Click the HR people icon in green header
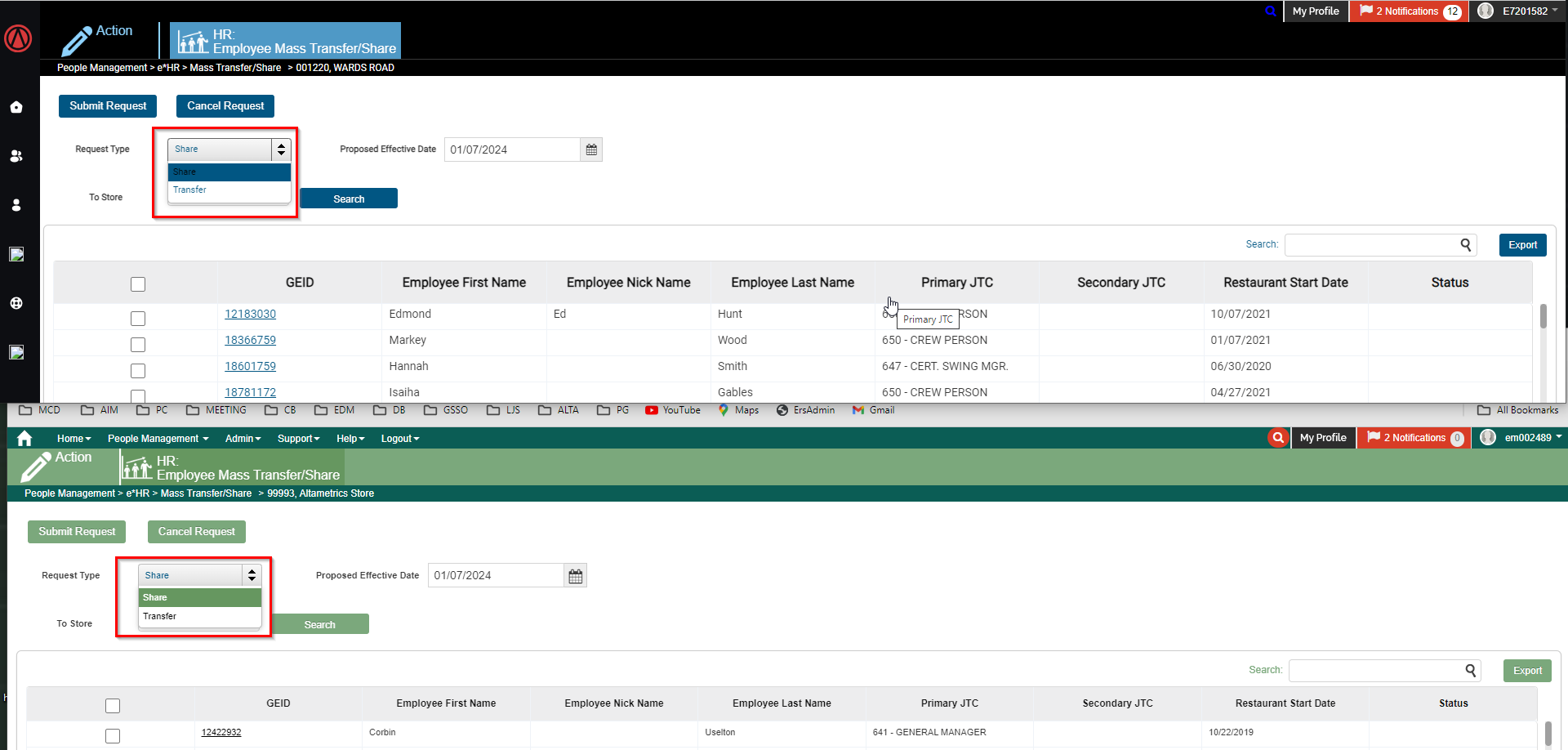The image size is (1568, 750). click(136, 467)
